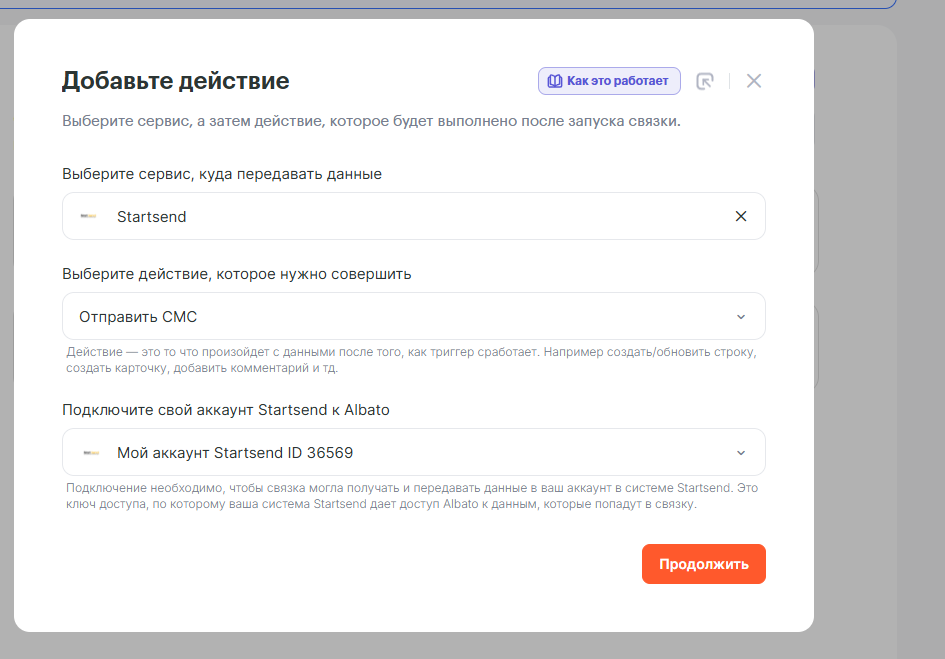Viewport: 945px width, 659px height.
Task: Expand the action list via its chevron
Action: click(741, 317)
